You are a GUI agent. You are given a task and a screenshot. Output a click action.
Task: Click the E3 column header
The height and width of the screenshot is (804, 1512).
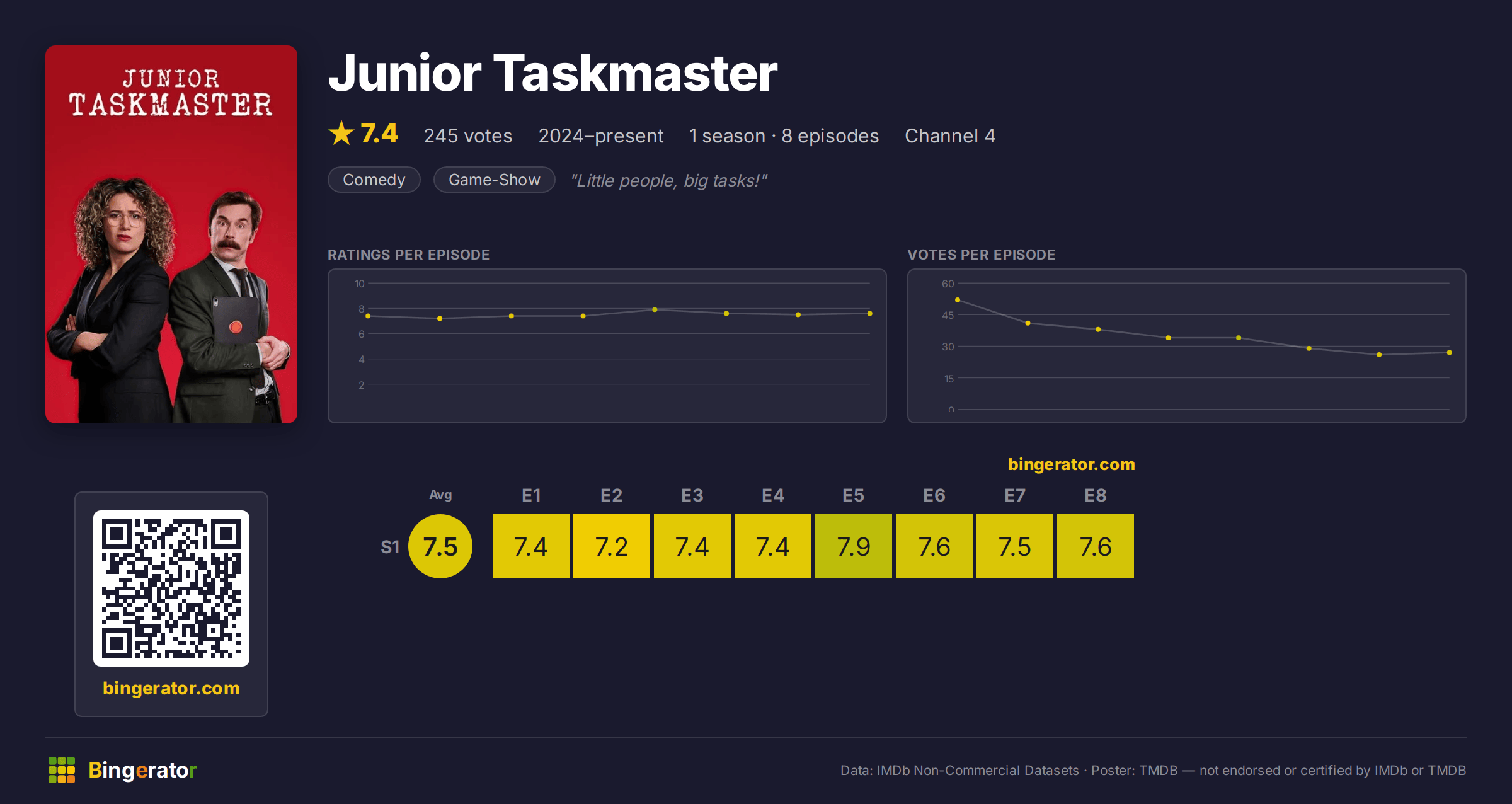(692, 495)
